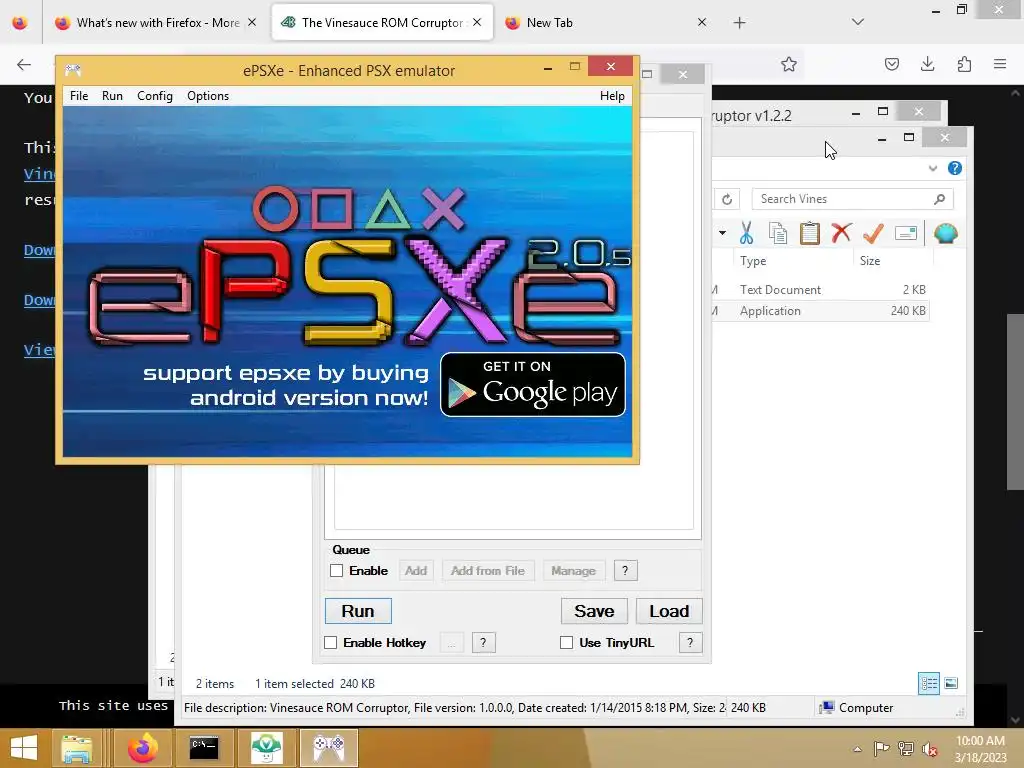The height and width of the screenshot is (768, 1024).
Task: Open the ePSXe Options menu
Action: click(208, 95)
